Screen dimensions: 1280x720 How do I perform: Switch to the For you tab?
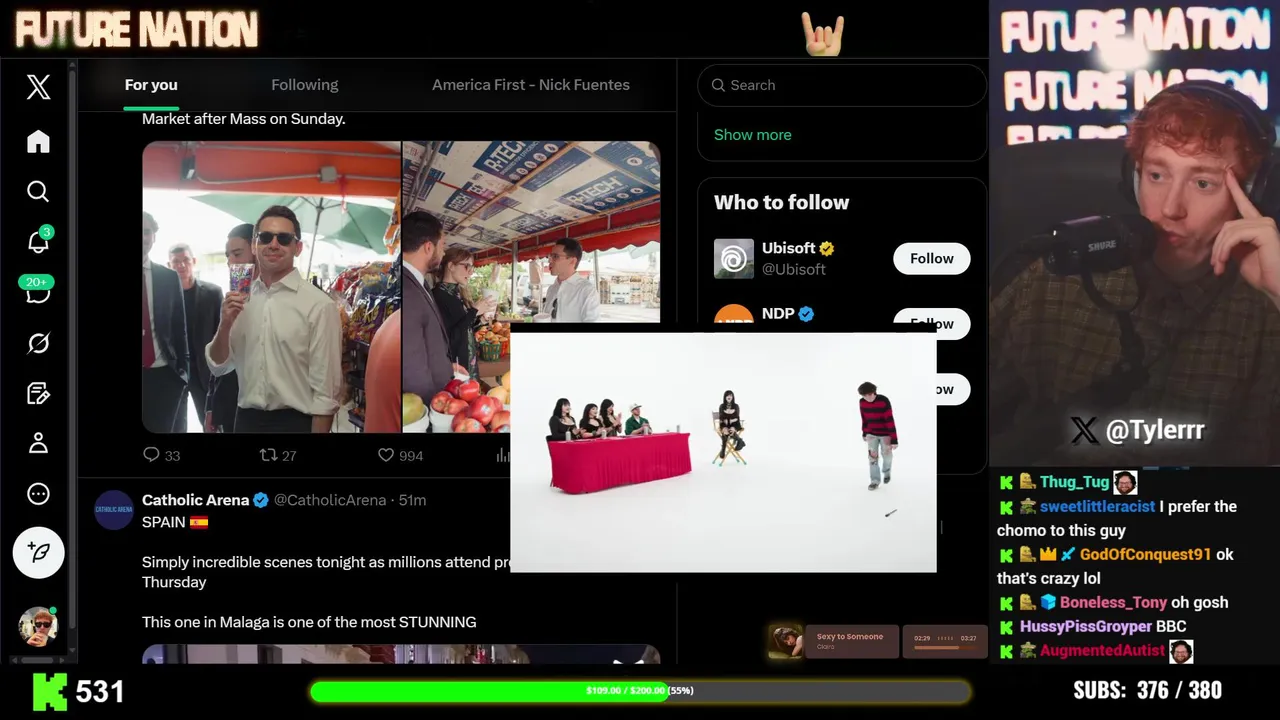tap(151, 85)
